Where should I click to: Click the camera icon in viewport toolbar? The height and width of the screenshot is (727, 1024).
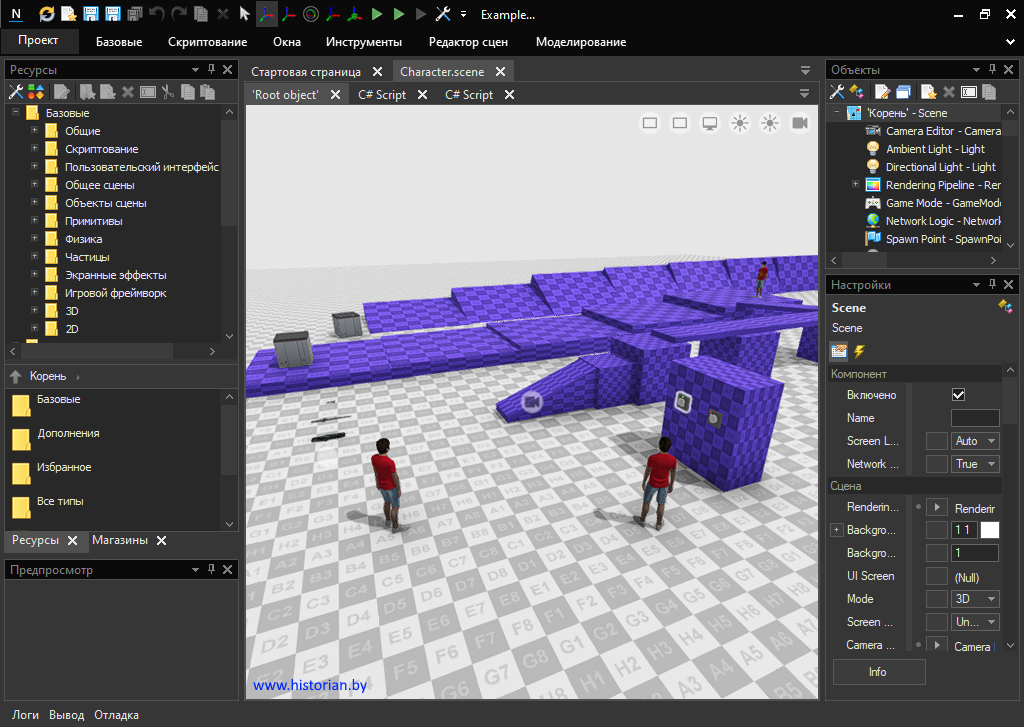point(800,123)
